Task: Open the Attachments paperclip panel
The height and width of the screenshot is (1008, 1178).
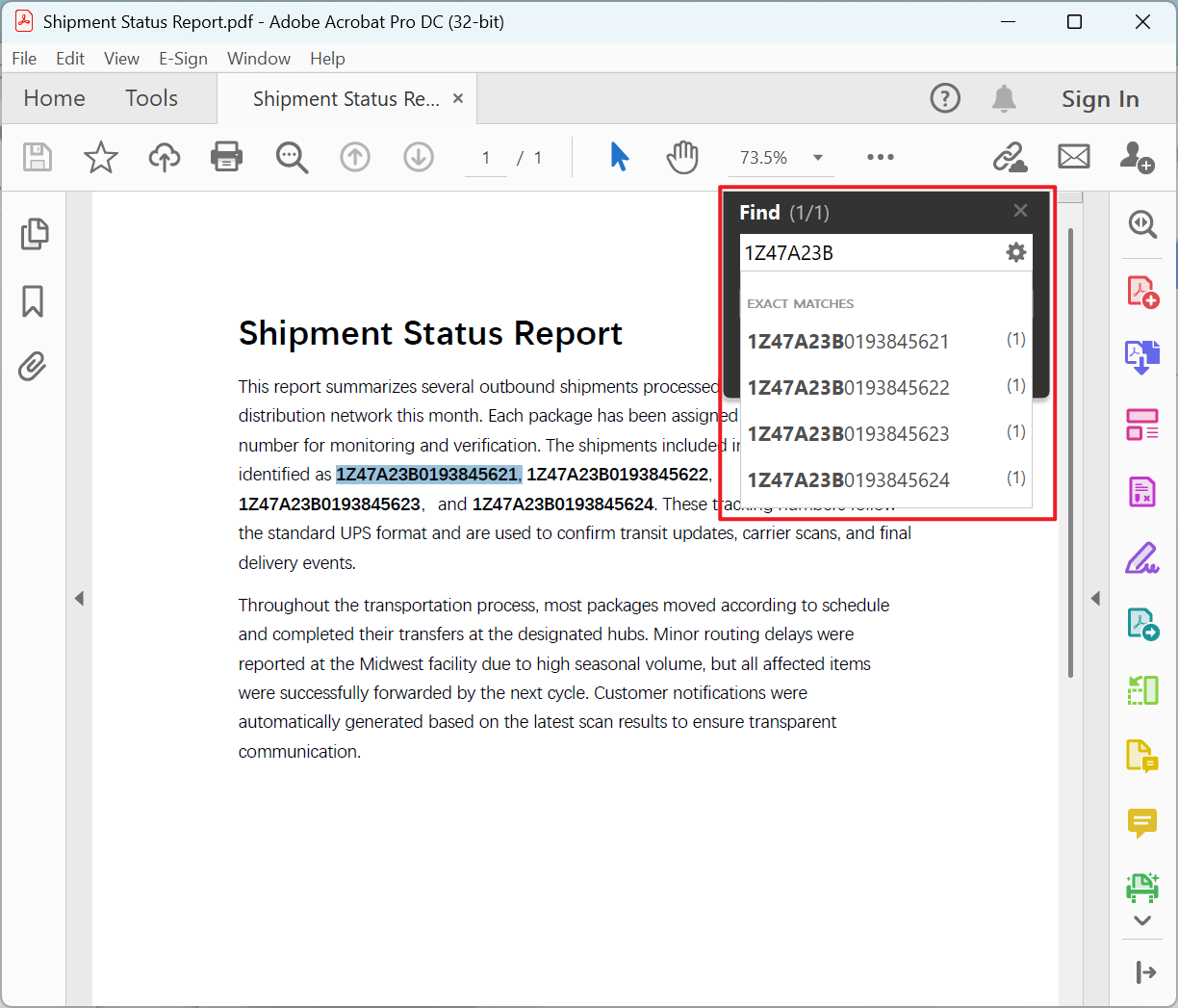Action: pos(33,367)
